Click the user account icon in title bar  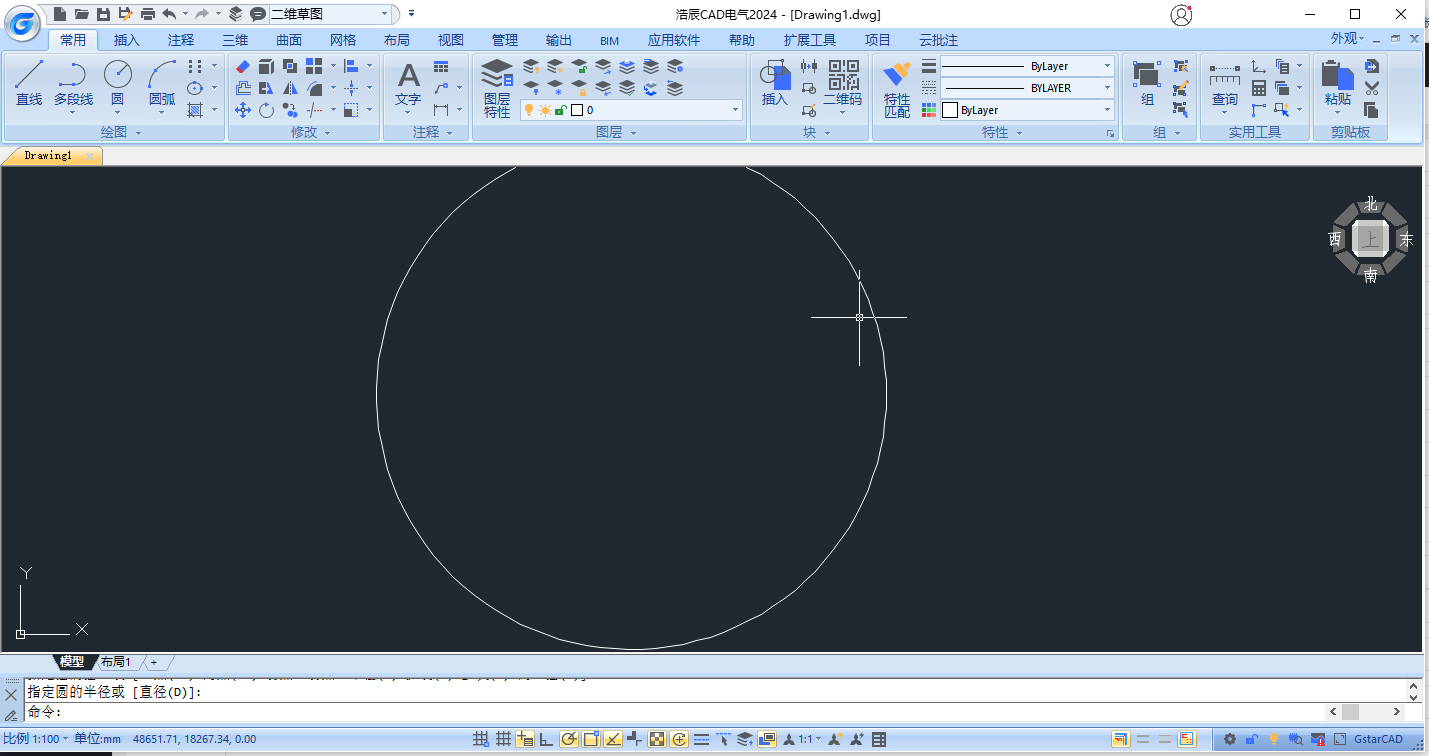(1181, 14)
